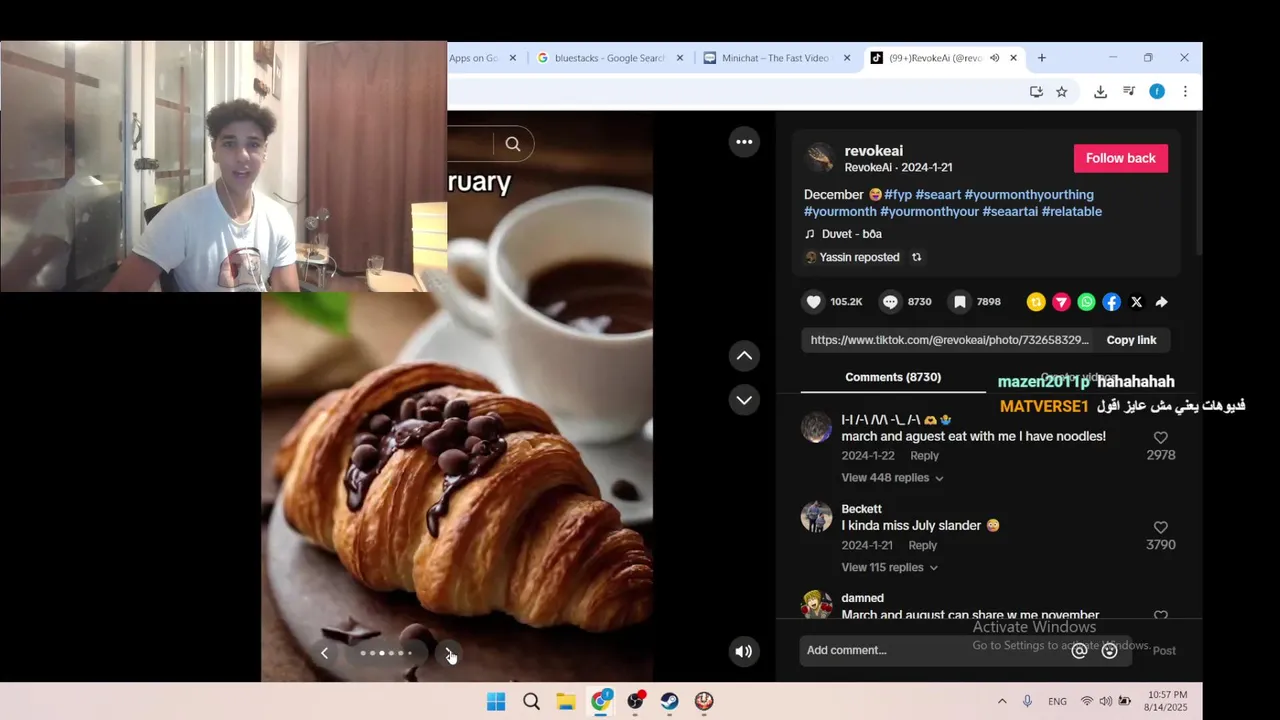Select the Comments (8730) tab

click(893, 377)
